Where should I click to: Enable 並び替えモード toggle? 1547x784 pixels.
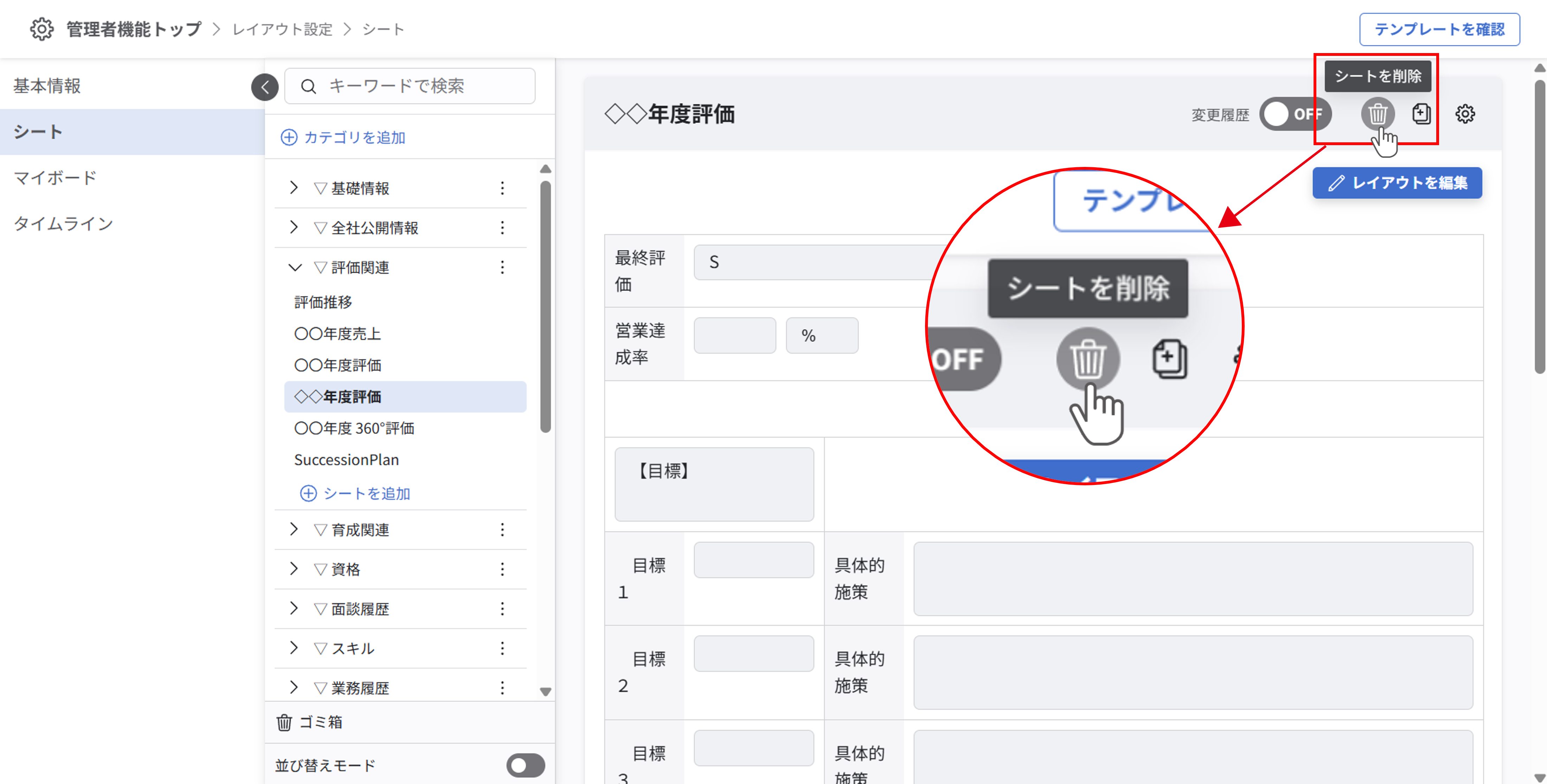pos(526,765)
